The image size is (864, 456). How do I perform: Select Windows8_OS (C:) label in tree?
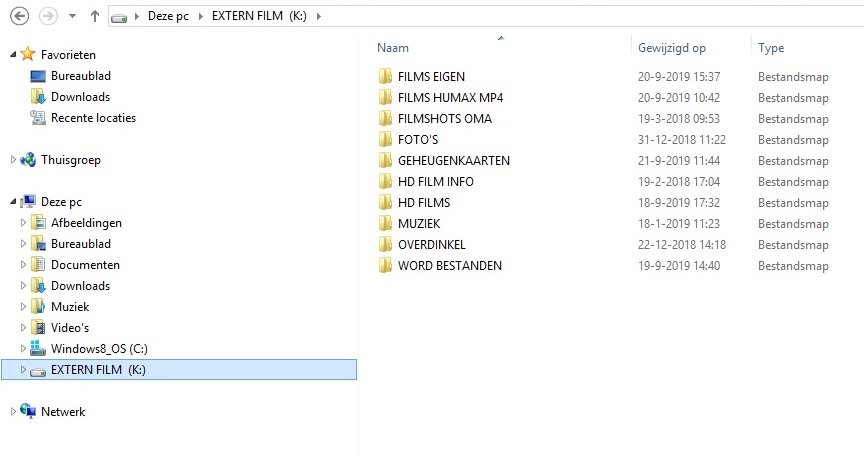pyautogui.click(x=99, y=349)
